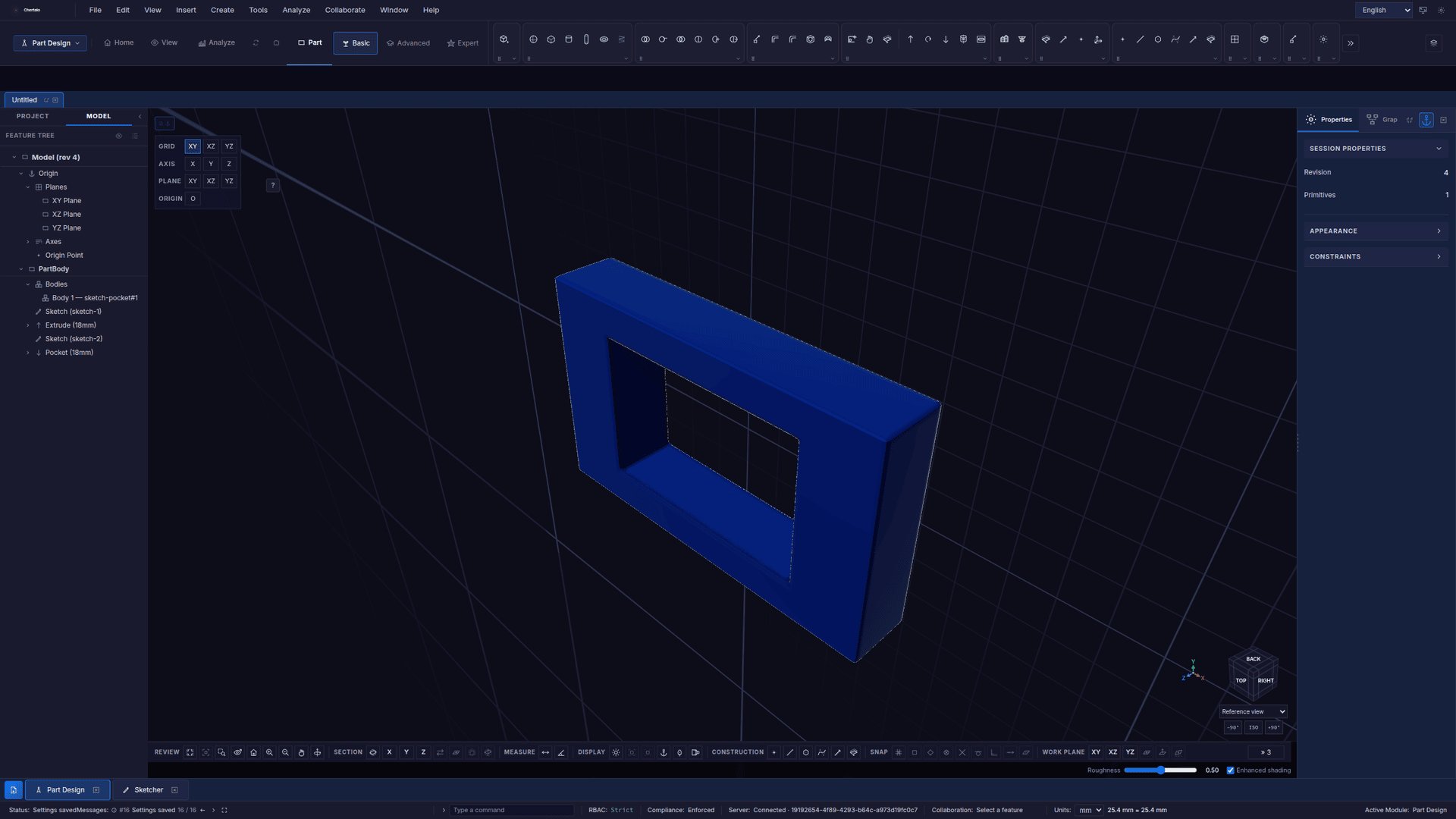Expand the Extrude (18mm) tree node
The image size is (1456, 819).
28,325
